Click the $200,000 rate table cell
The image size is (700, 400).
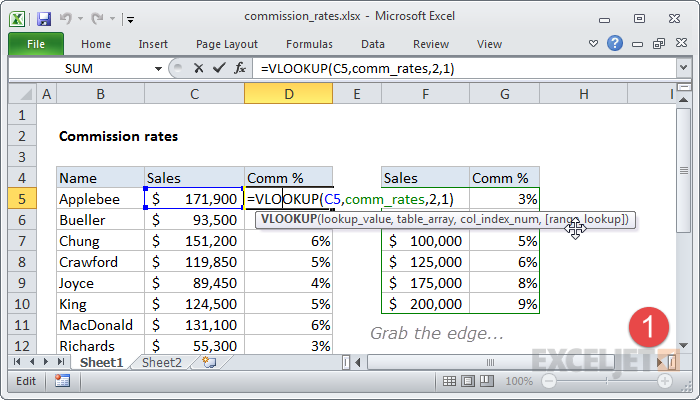pos(425,304)
